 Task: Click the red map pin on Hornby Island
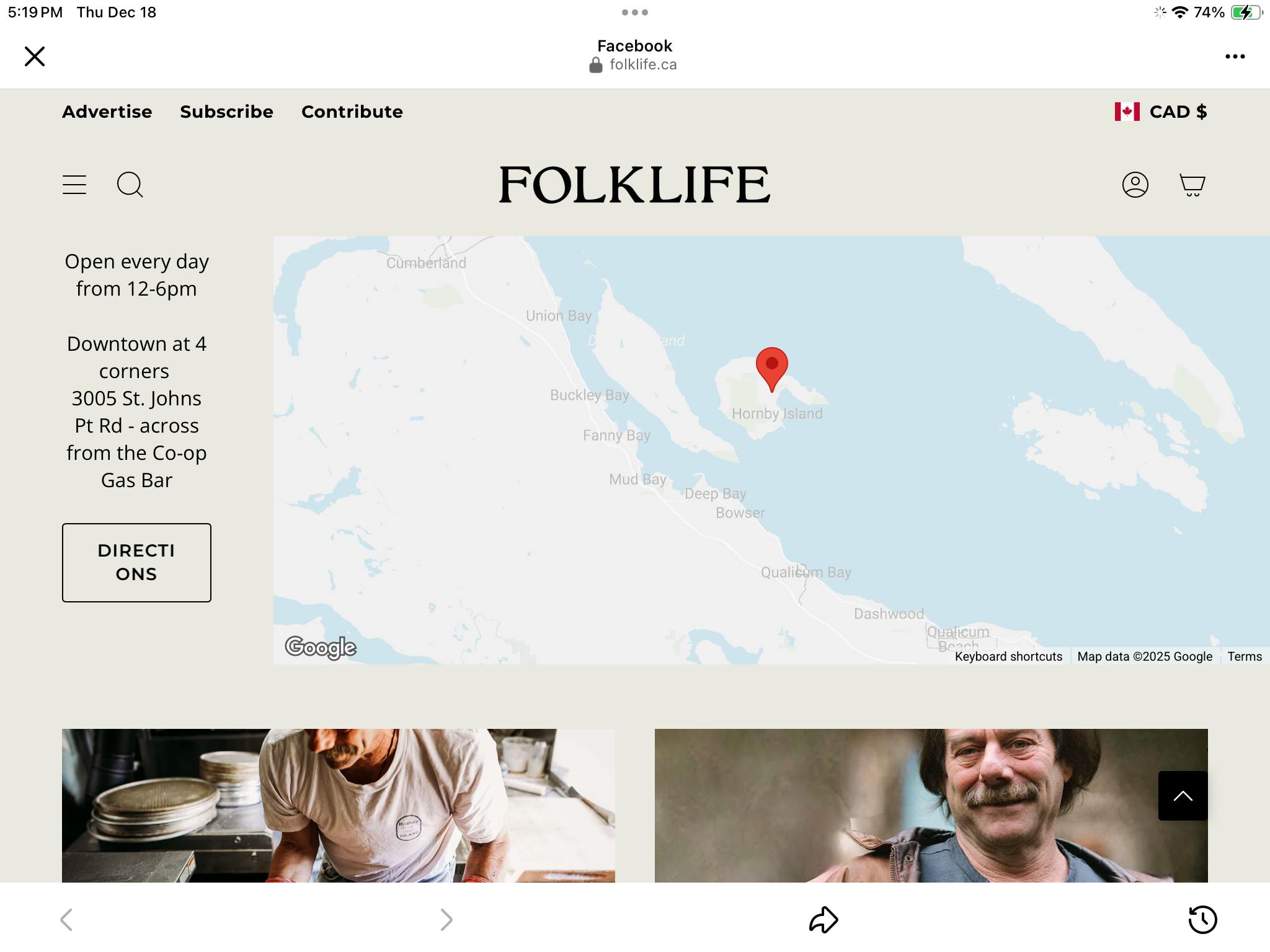[771, 367]
